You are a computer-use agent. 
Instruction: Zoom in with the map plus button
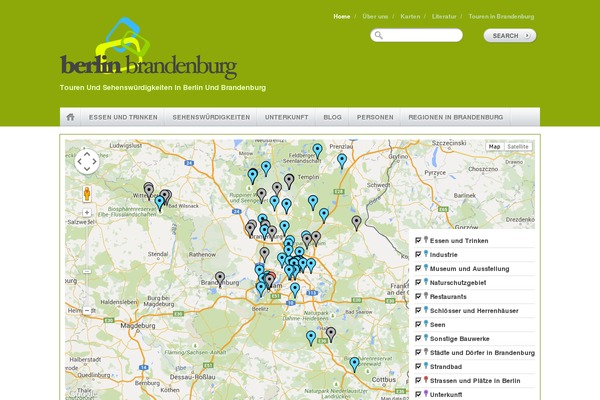87,212
